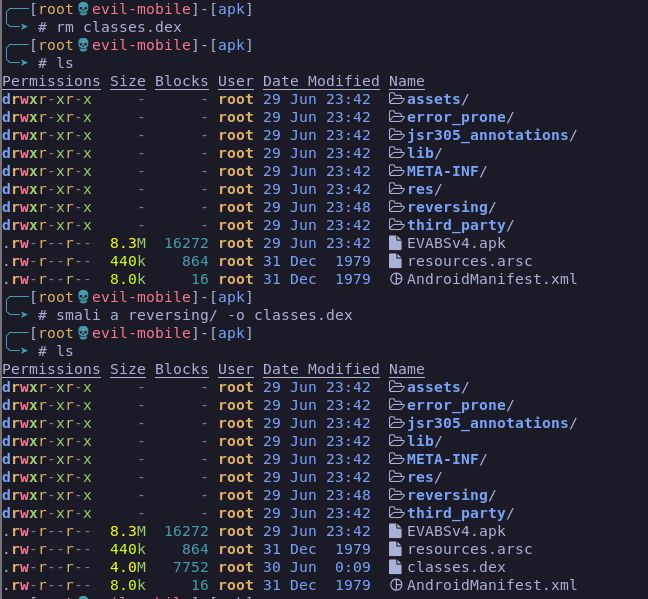The height and width of the screenshot is (599, 648).
Task: Click the 4.0M size value of classes.dex
Action: 128,567
